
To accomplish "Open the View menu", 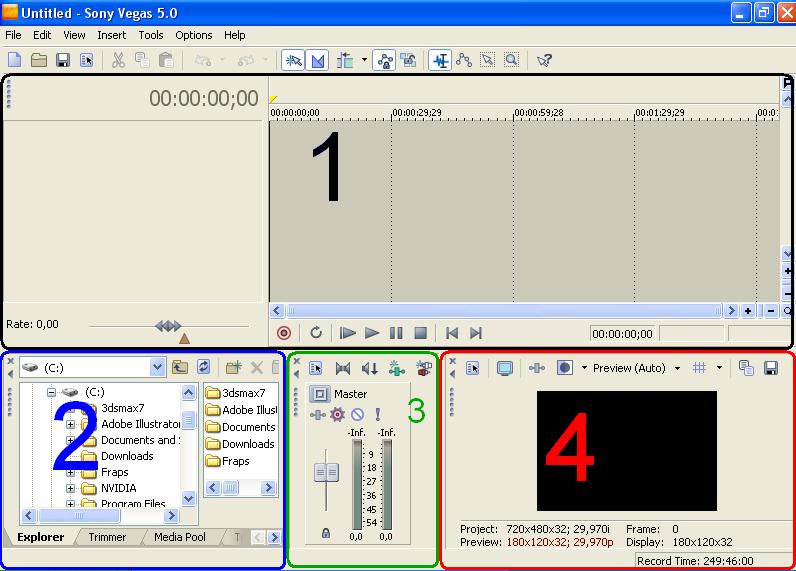I will click(x=74, y=35).
